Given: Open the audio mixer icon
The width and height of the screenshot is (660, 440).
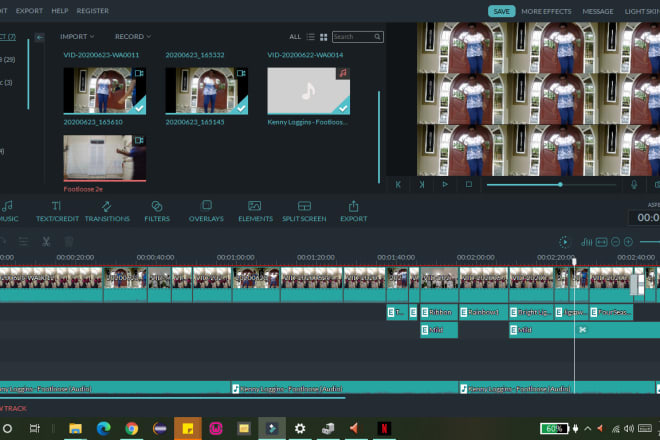Looking at the screenshot, I should [x=586, y=242].
